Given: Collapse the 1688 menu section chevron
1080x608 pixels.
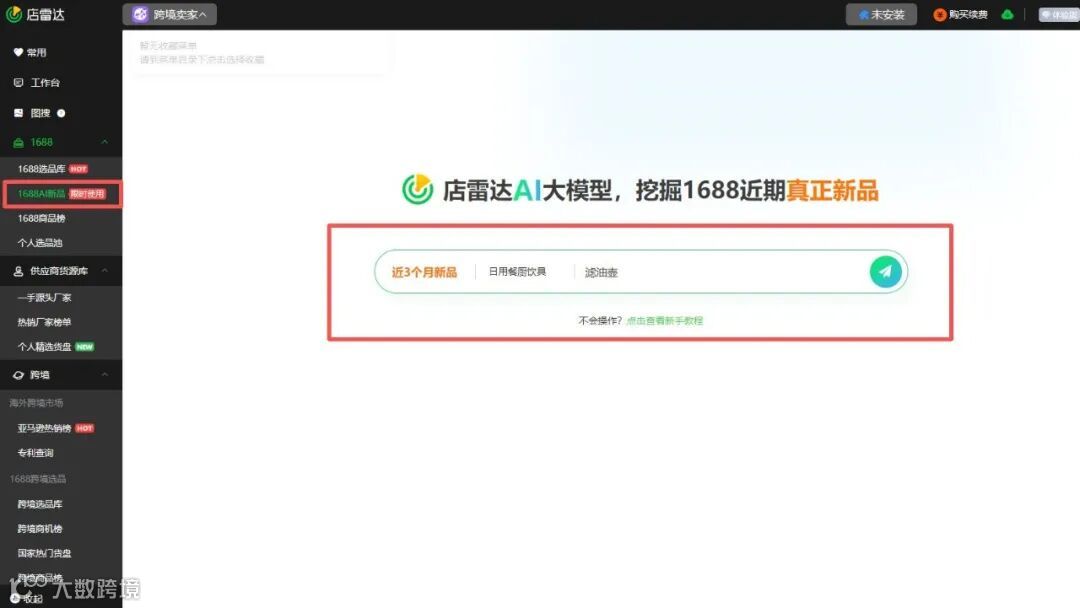Looking at the screenshot, I should tap(105, 142).
